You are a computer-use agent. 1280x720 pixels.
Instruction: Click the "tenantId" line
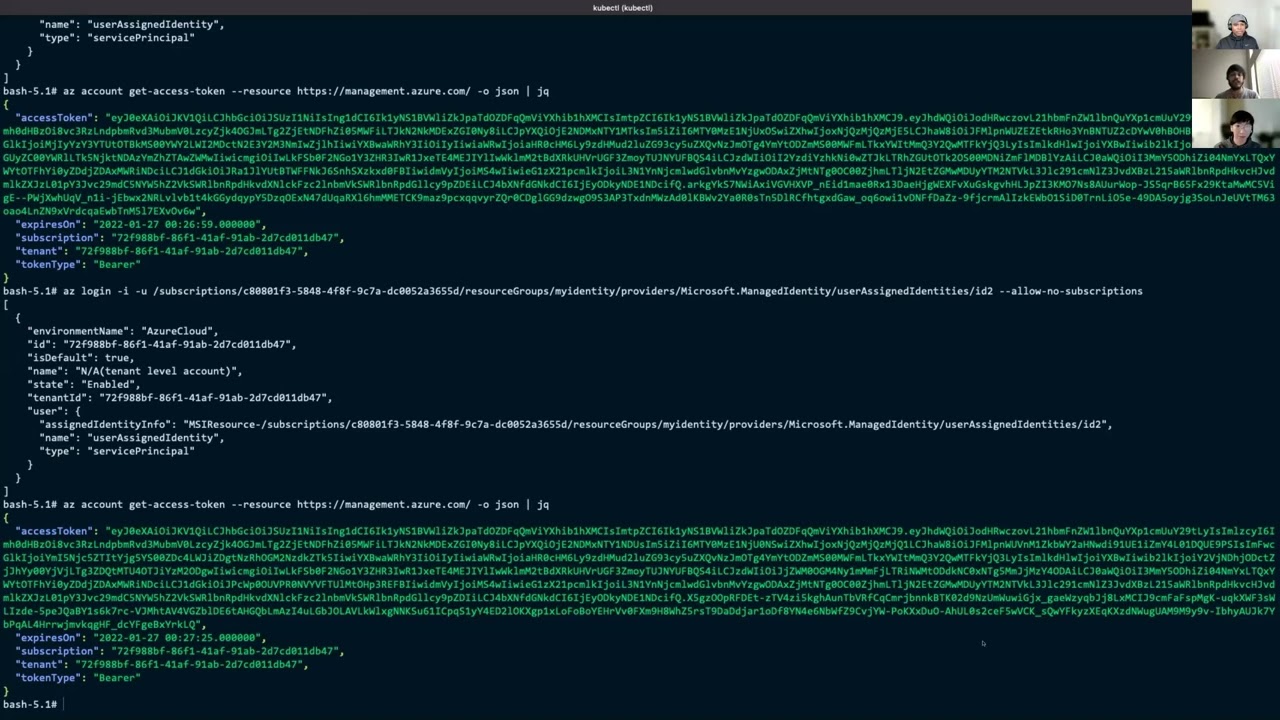[x=179, y=398]
